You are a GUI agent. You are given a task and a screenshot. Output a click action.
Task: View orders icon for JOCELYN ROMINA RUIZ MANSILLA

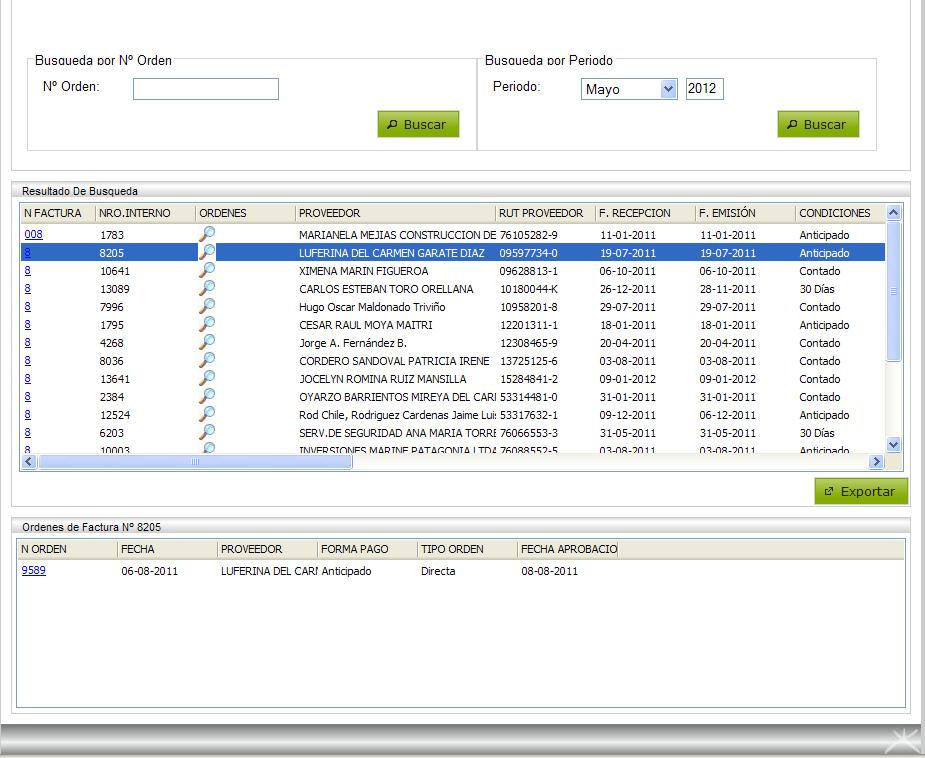point(207,378)
